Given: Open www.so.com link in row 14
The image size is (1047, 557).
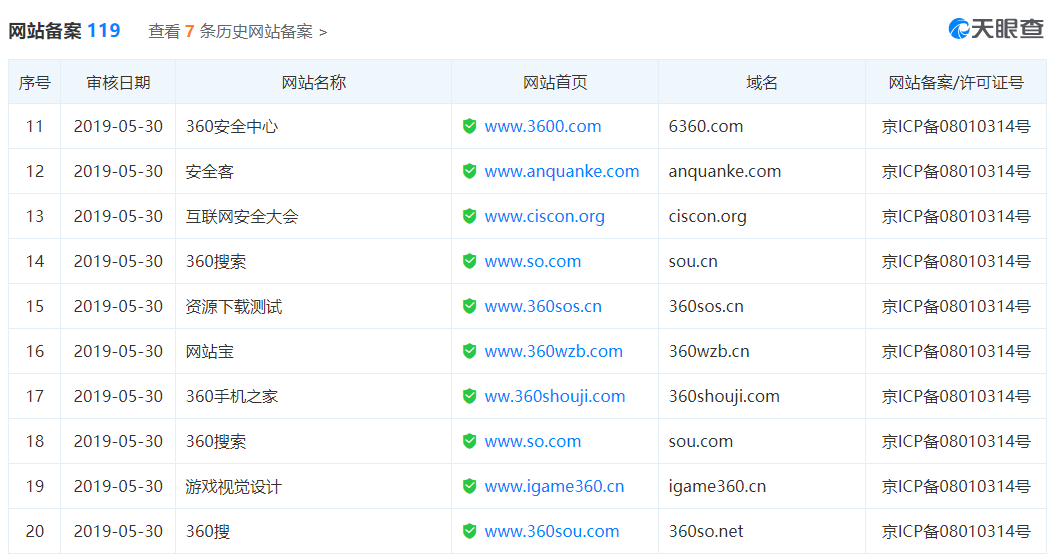Looking at the screenshot, I should pos(533,262).
